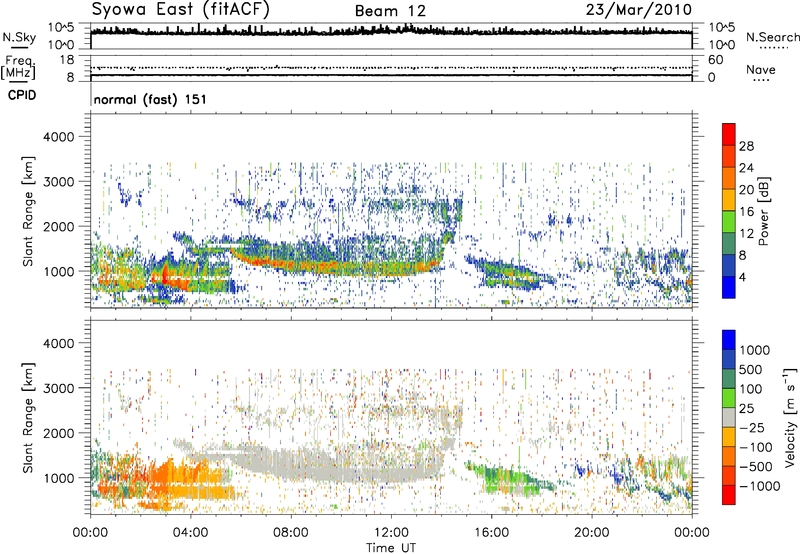Click the '2000' tick of the velocity panel
The width and height of the screenshot is (800, 554).
(58, 433)
